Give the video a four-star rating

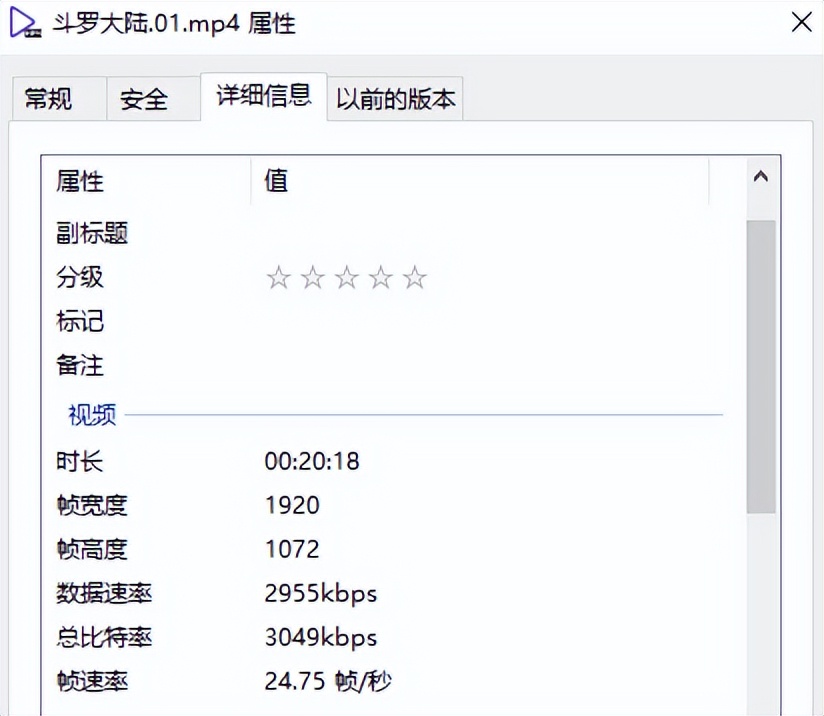pyautogui.click(x=381, y=277)
